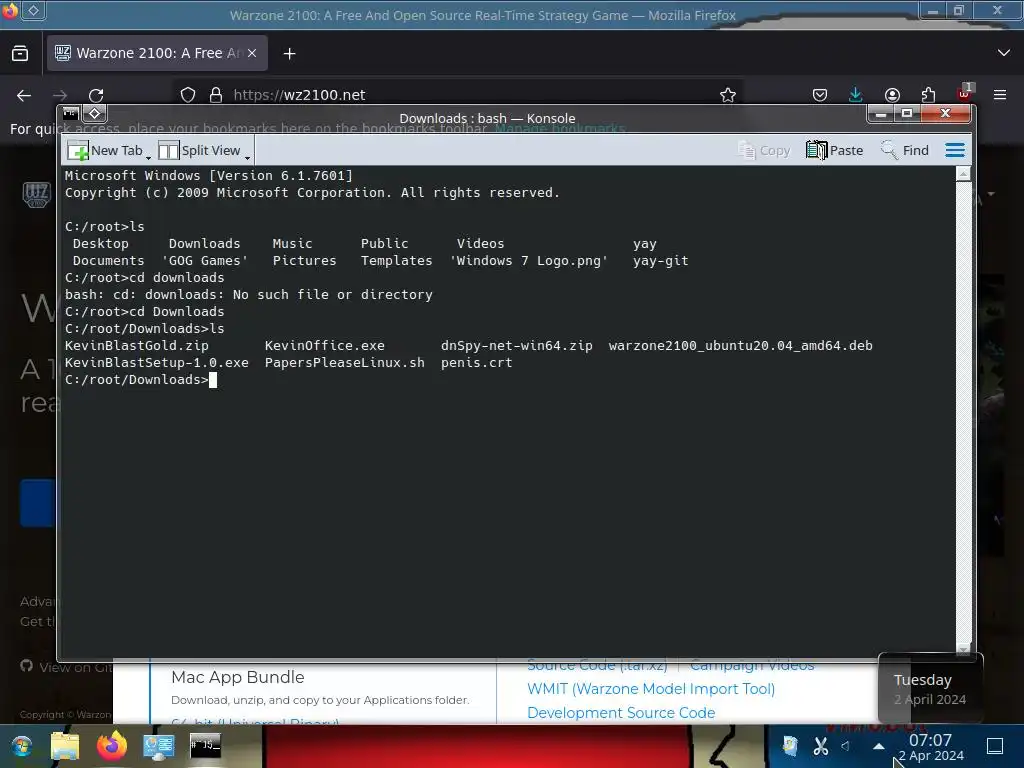This screenshot has height=768, width=1024.
Task: Click the Warzone 2100 site logo
Action: [x=37, y=194]
